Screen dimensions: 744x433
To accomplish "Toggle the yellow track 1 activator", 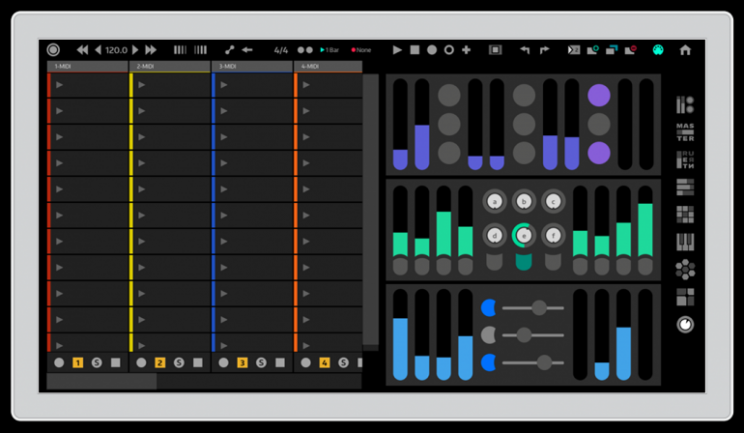I will (78, 363).
